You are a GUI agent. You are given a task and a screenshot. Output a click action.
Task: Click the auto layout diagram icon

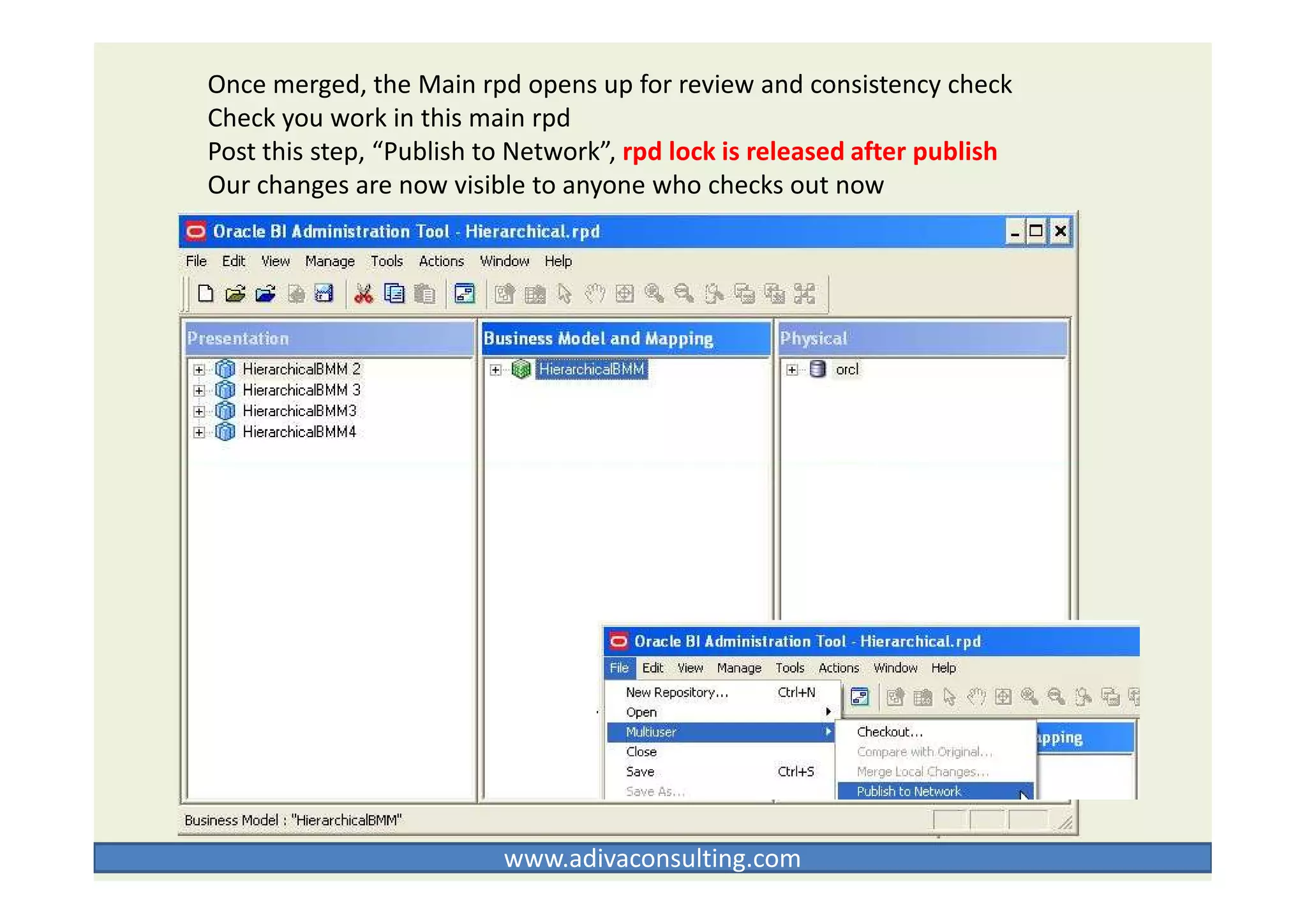pos(805,294)
